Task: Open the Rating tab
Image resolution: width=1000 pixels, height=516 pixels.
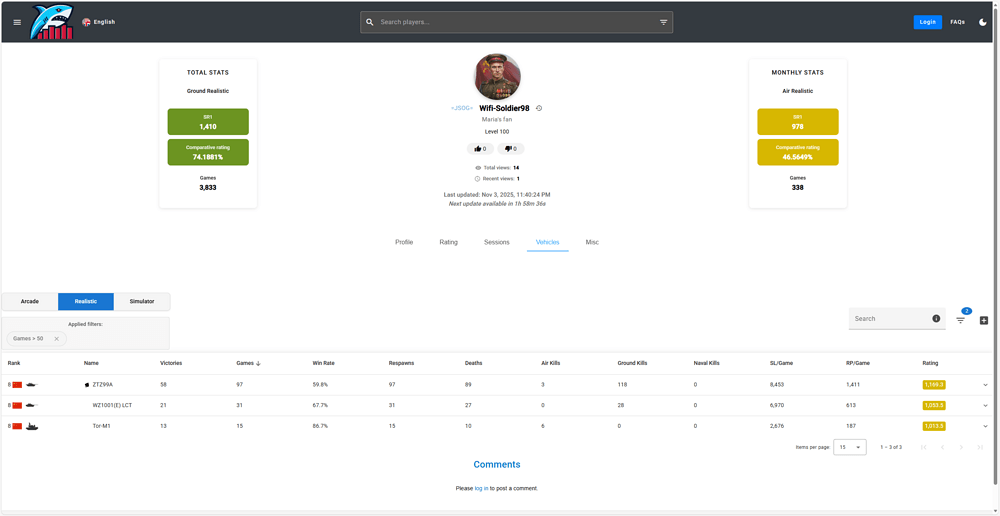Action: click(448, 242)
